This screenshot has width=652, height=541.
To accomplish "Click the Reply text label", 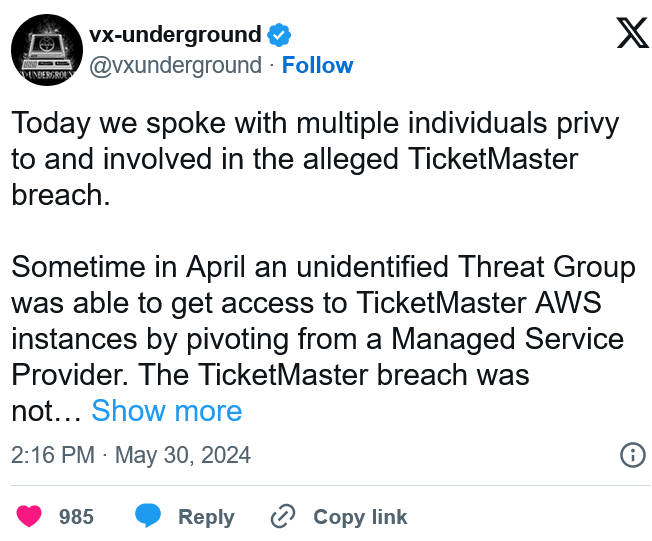I will [x=206, y=517].
